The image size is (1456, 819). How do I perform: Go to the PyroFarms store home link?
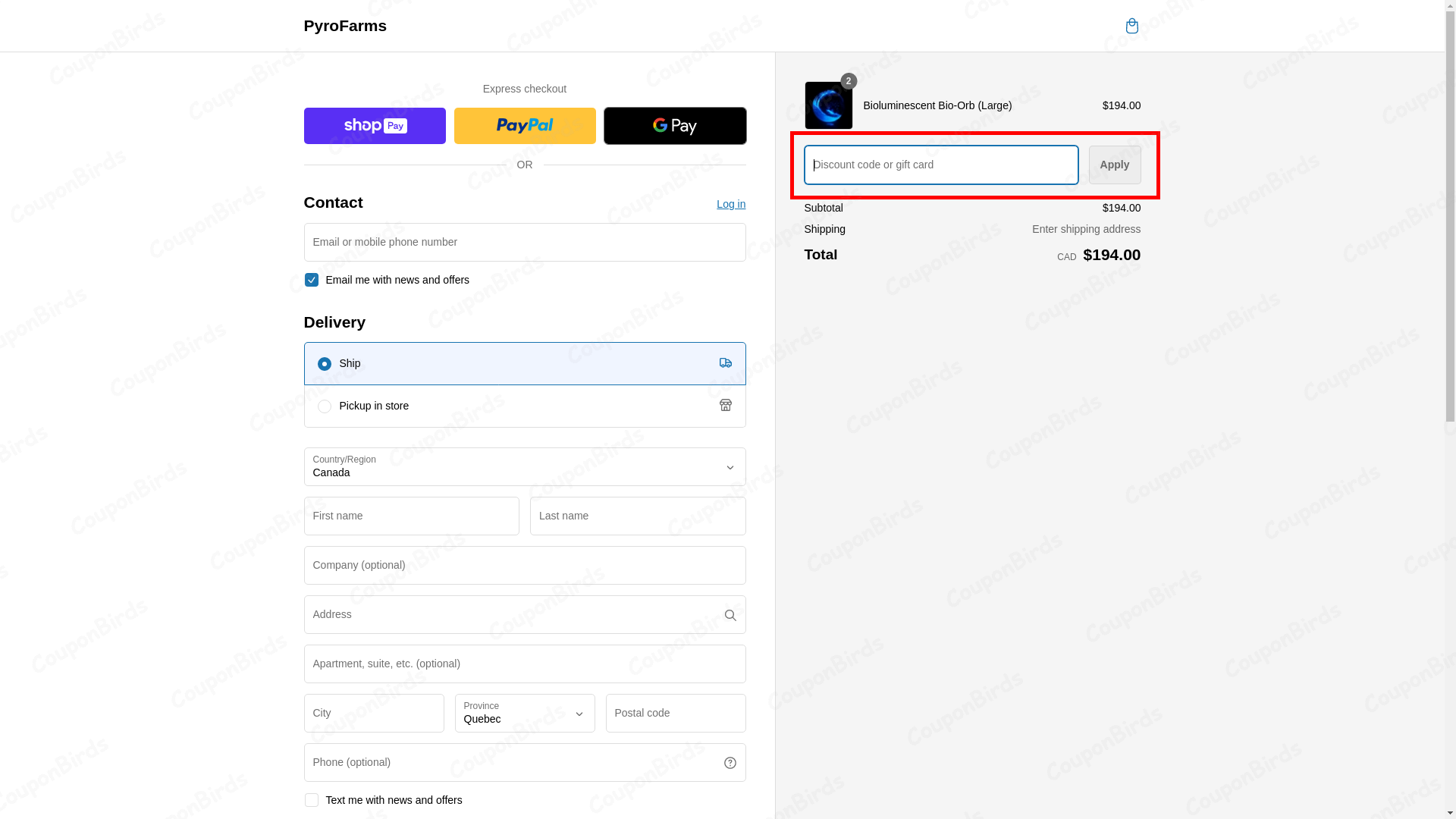(345, 26)
